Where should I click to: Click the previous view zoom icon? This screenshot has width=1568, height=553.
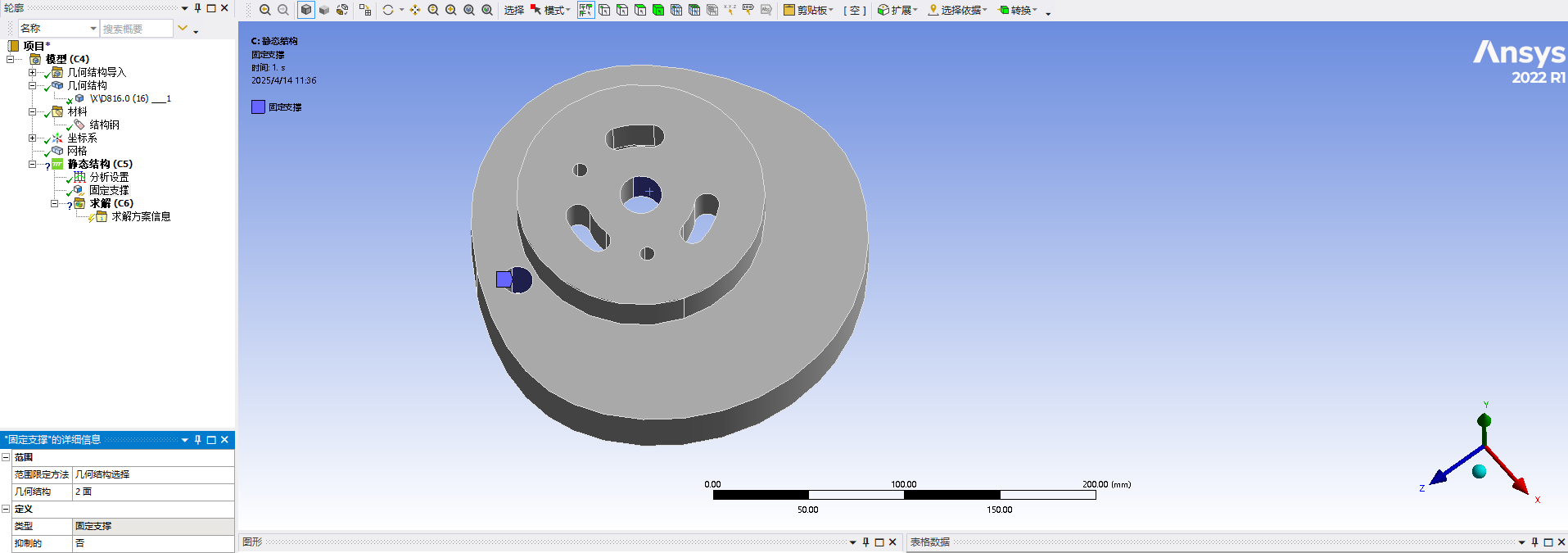(265, 10)
